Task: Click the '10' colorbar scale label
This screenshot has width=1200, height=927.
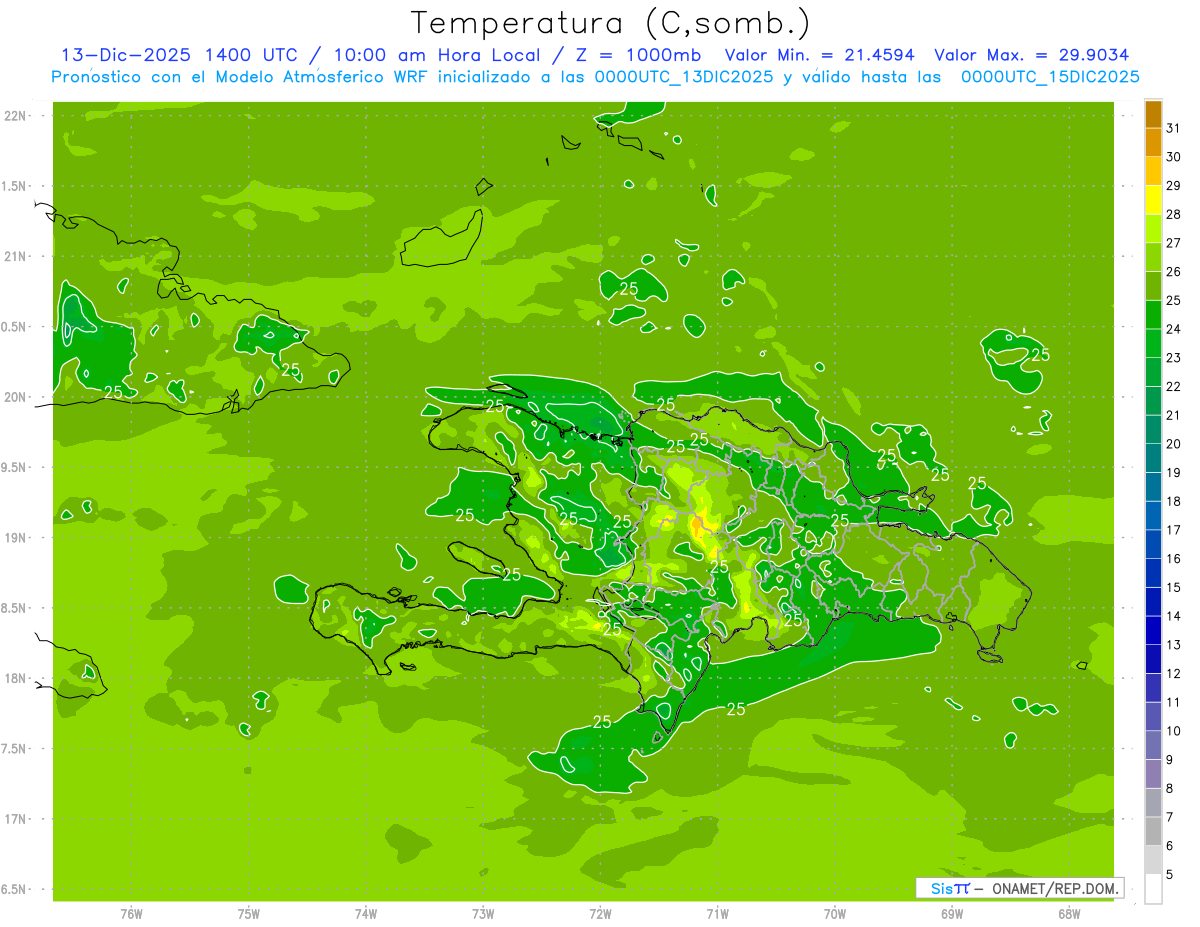Action: (x=1174, y=731)
